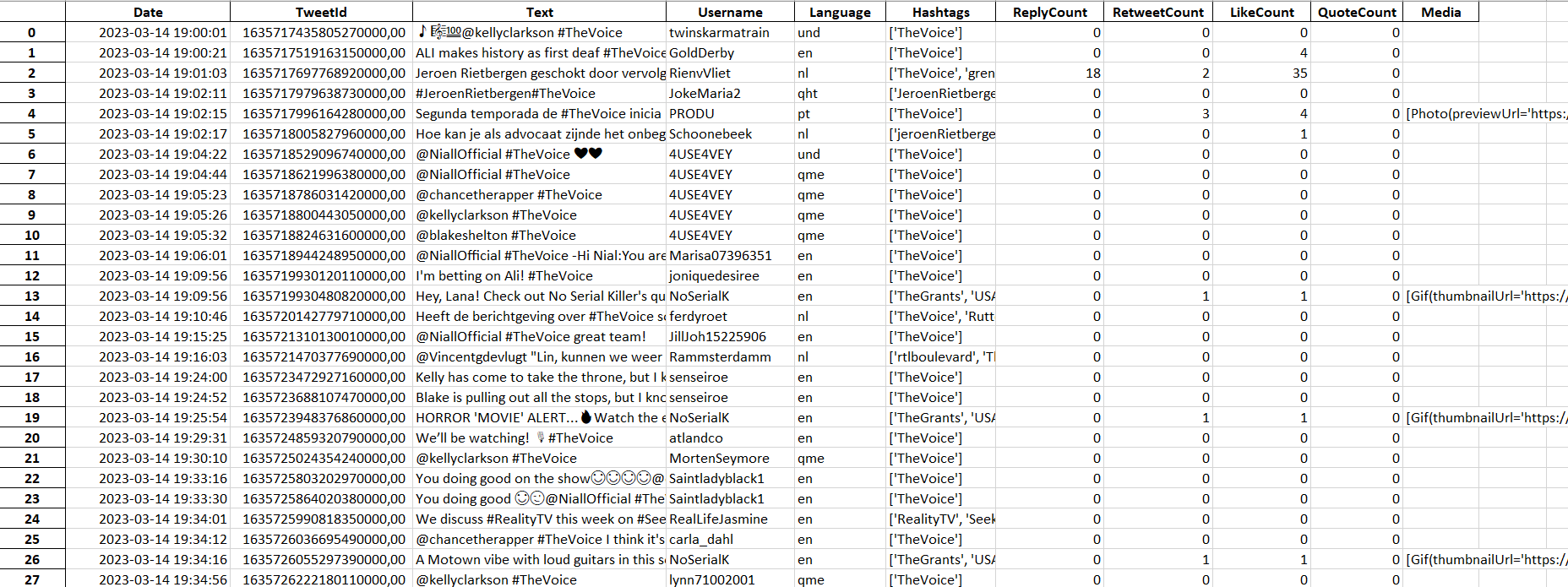This screenshot has height=587, width=1568.
Task: Click text cell 'Jeroen Rietbergen geschokt door vervolg'
Action: pyautogui.click(x=539, y=73)
